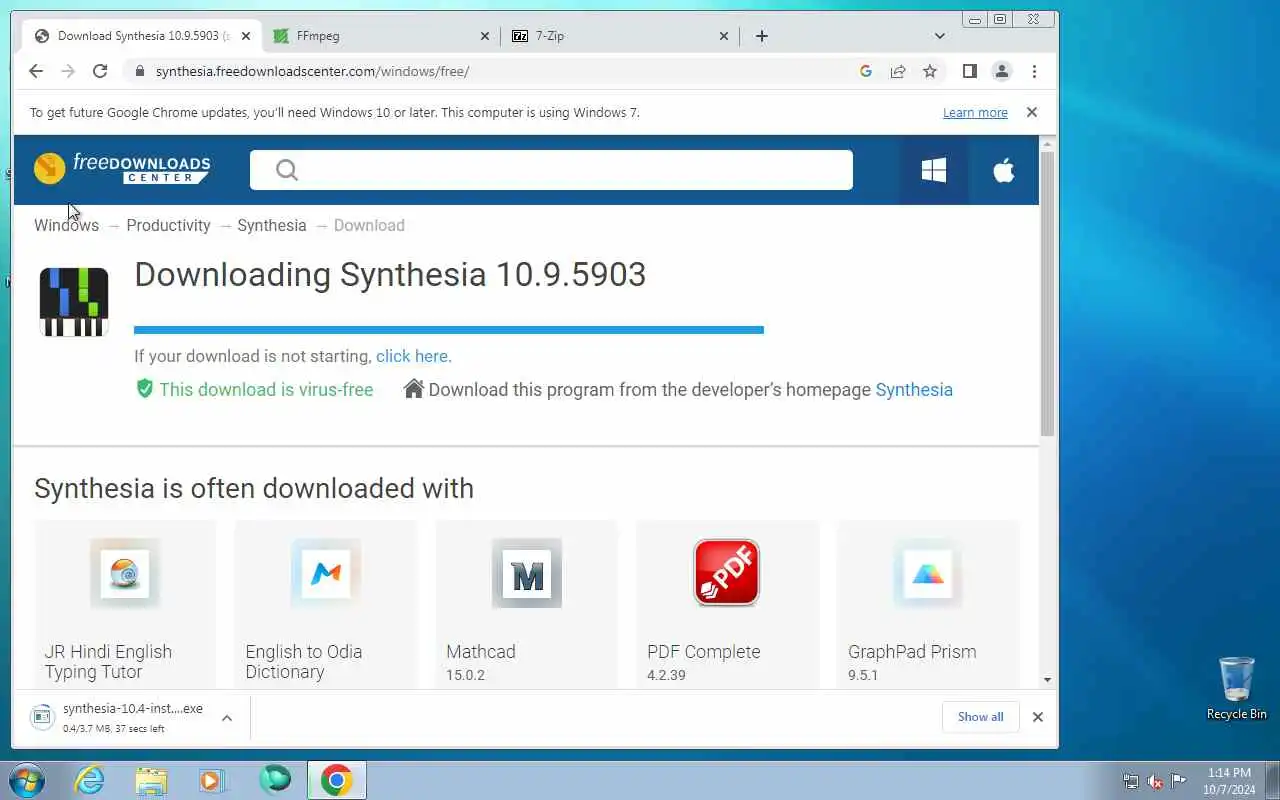Click the Synthesia piano app icon
This screenshot has width=1280, height=800.
click(x=74, y=302)
